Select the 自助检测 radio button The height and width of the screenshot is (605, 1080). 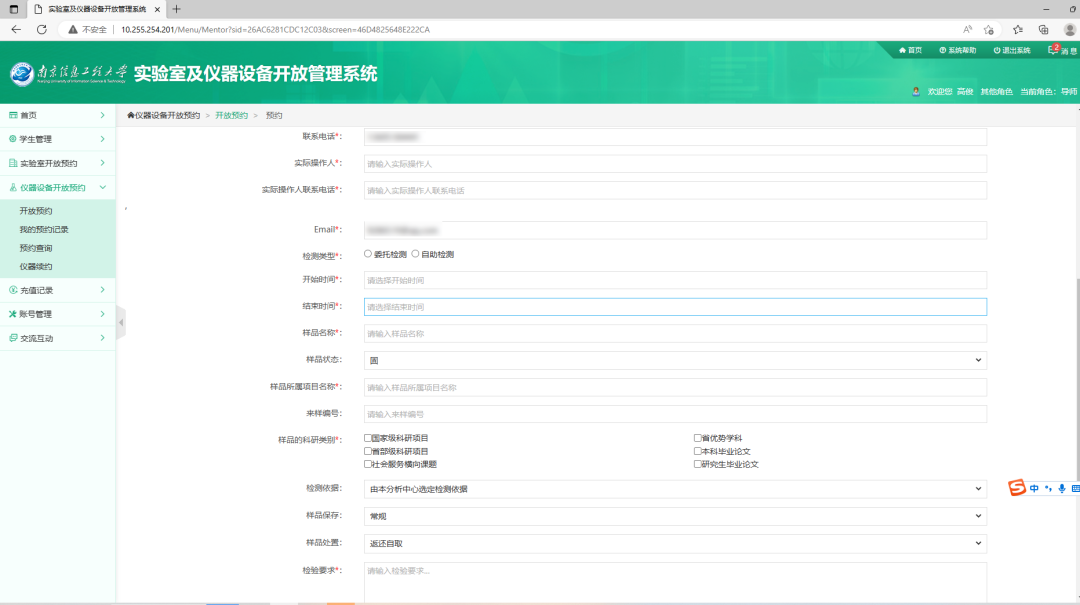tap(416, 254)
